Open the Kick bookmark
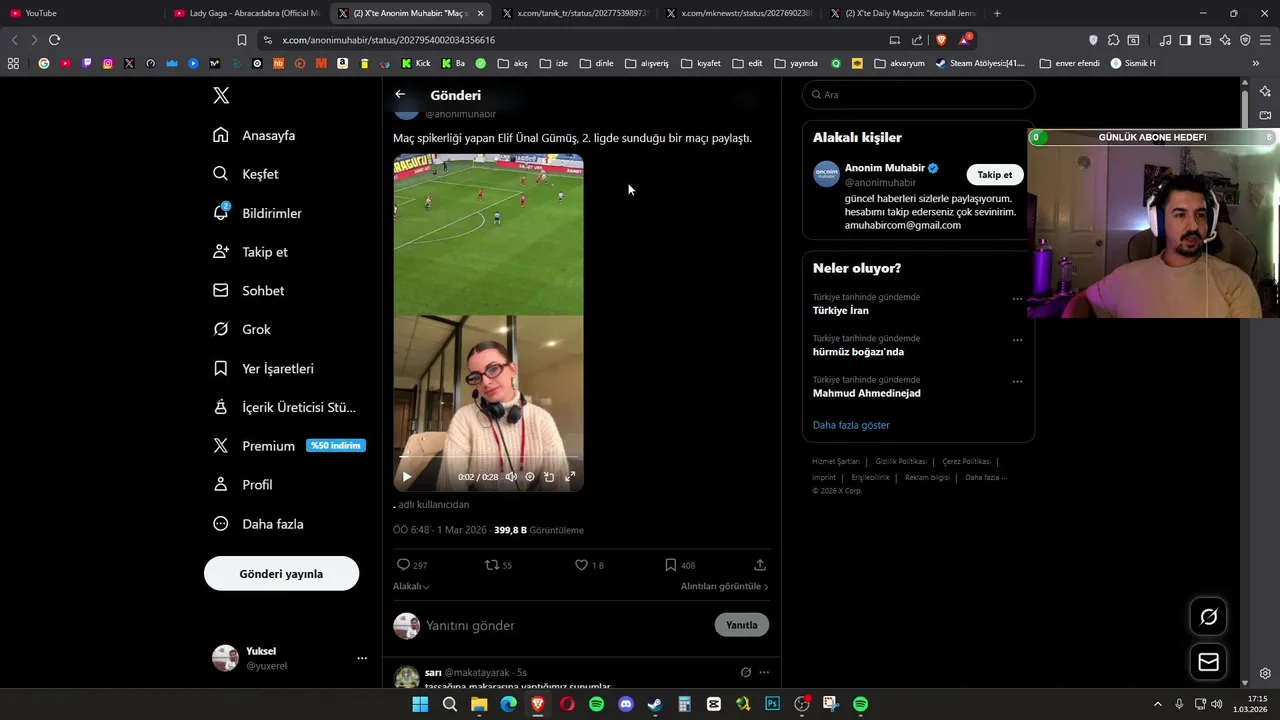The width and height of the screenshot is (1280, 720). 416,63
